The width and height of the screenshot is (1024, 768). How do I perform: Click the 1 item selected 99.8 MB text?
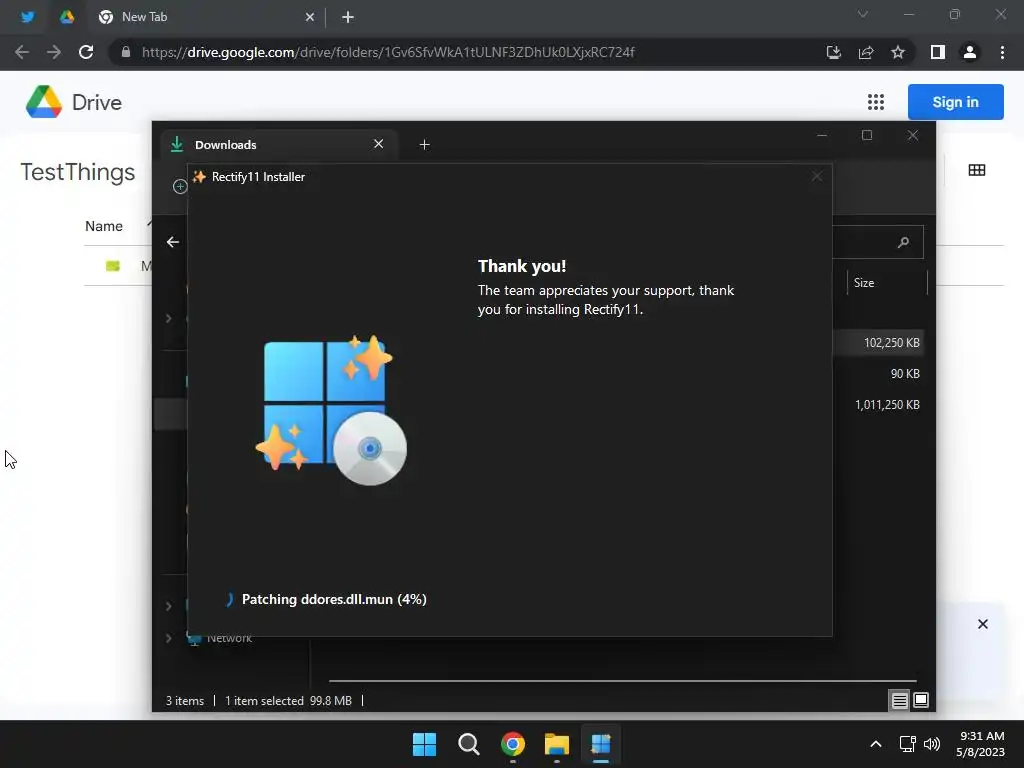tap(288, 701)
